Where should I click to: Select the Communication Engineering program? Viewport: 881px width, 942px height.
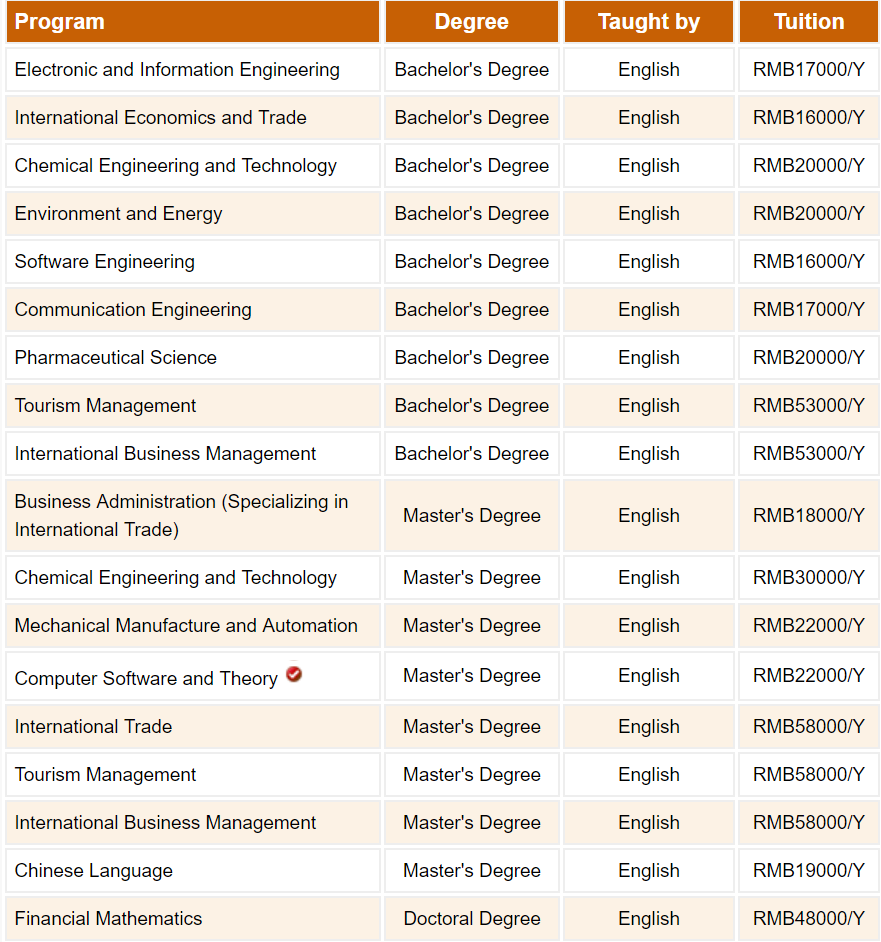[133, 309]
